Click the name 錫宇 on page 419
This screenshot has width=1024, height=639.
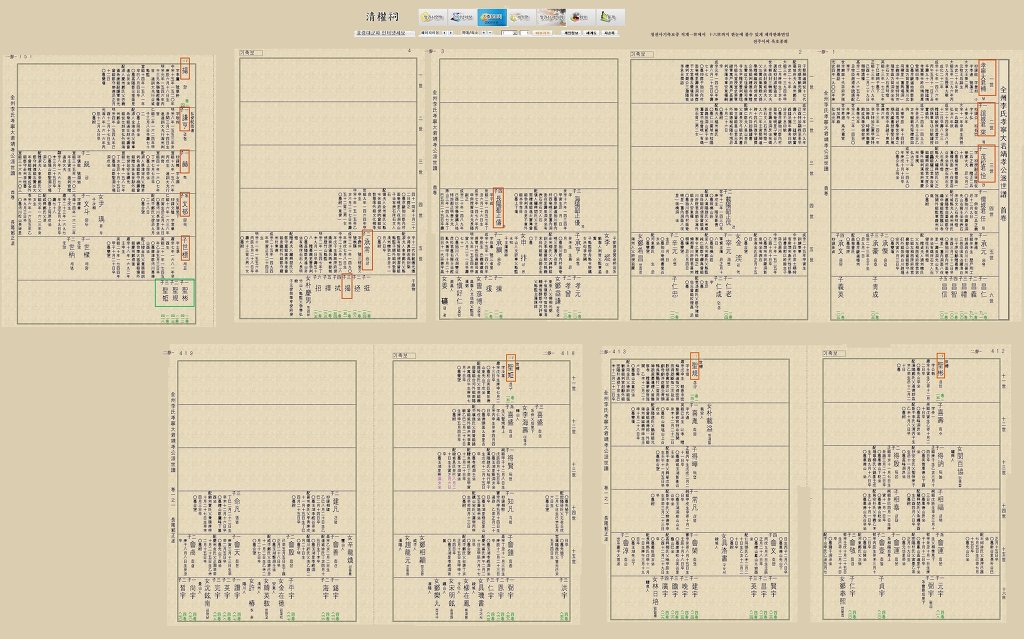click(x=336, y=591)
